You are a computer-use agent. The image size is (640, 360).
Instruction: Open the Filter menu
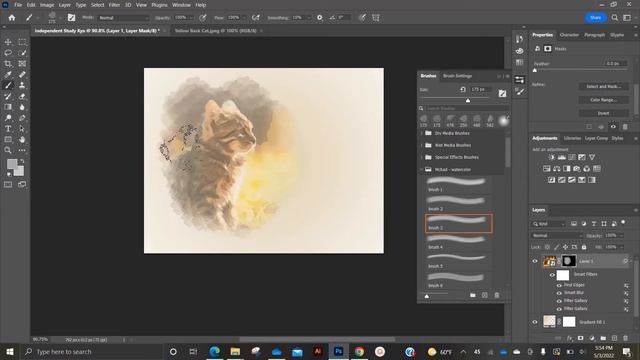point(114,5)
